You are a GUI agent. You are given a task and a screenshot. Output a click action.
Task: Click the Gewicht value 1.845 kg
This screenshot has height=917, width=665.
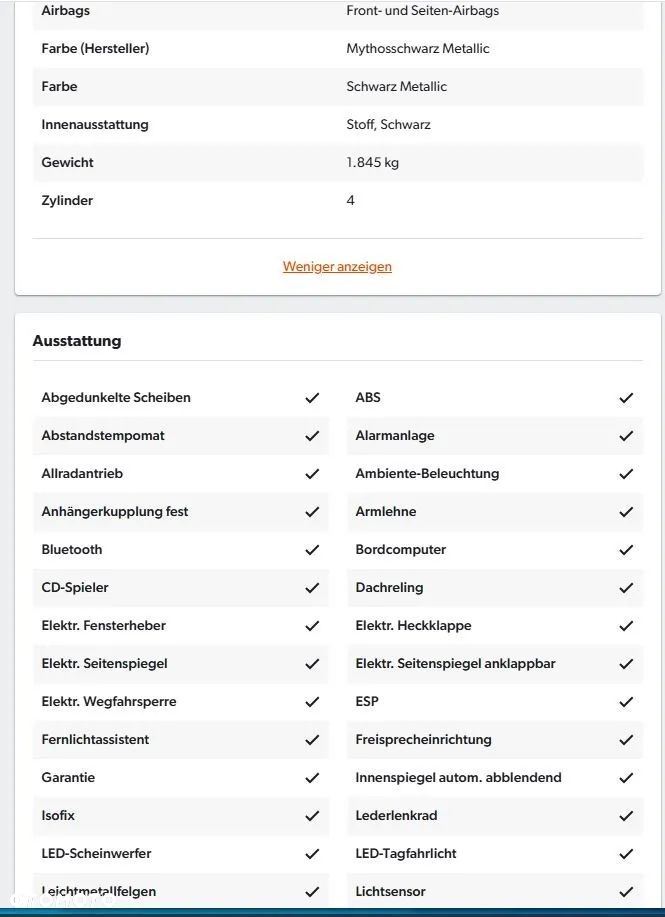tap(372, 163)
